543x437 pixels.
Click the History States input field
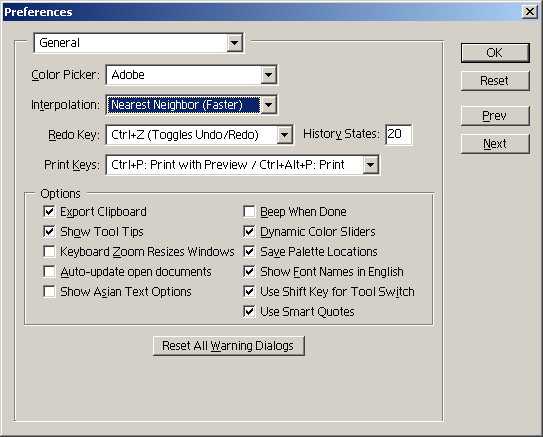click(x=399, y=134)
